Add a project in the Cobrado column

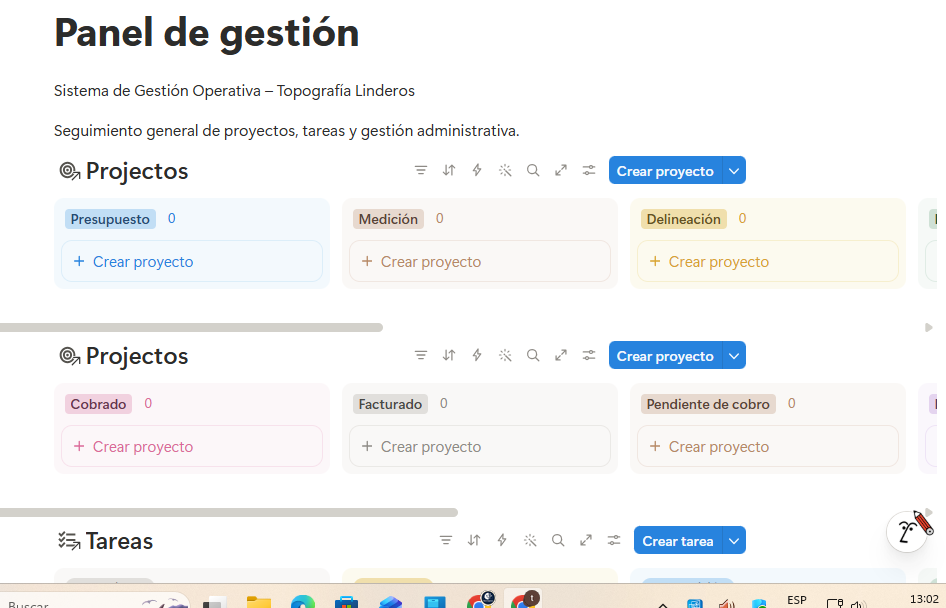(192, 446)
